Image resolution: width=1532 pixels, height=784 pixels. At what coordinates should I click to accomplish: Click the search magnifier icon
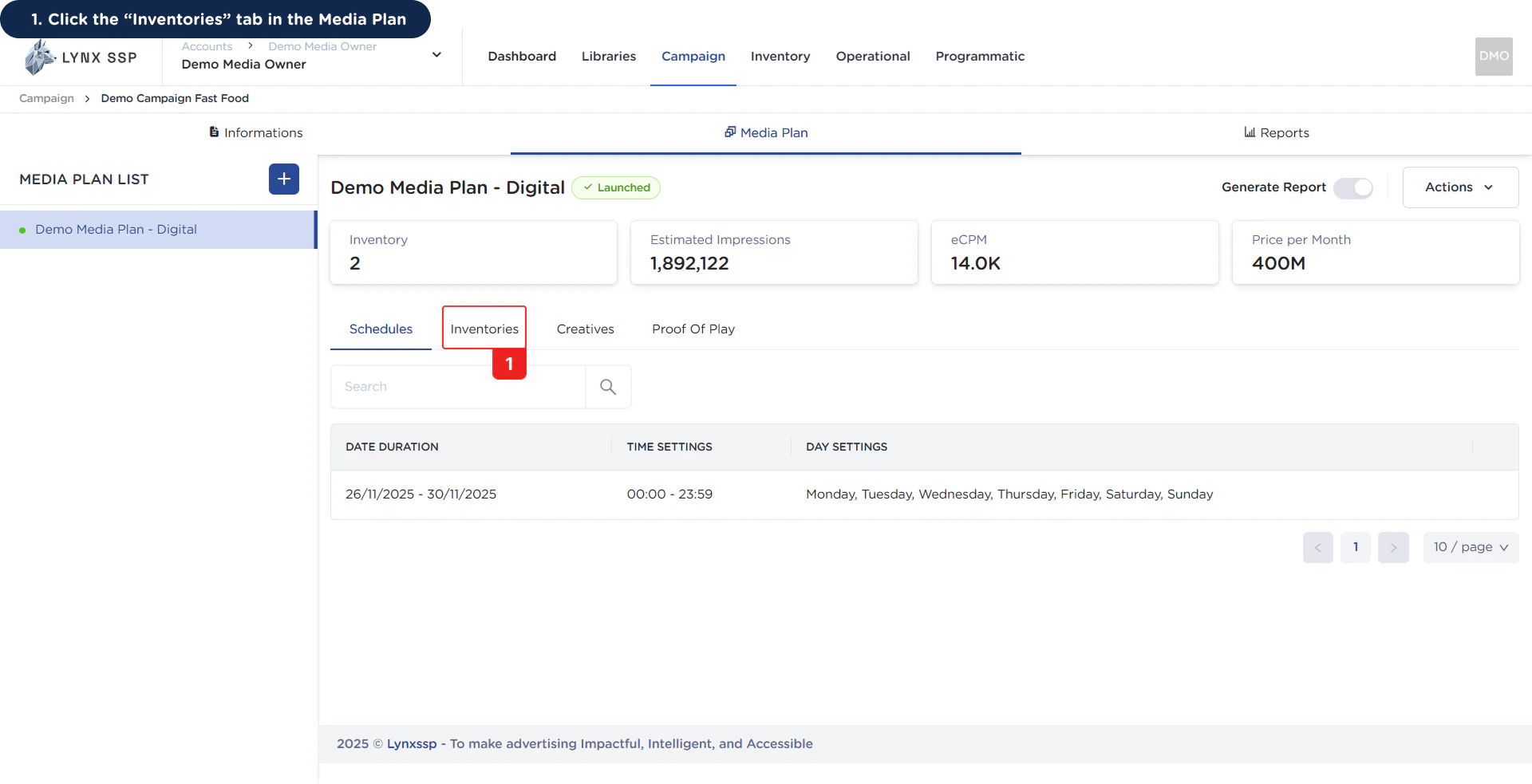coord(608,386)
